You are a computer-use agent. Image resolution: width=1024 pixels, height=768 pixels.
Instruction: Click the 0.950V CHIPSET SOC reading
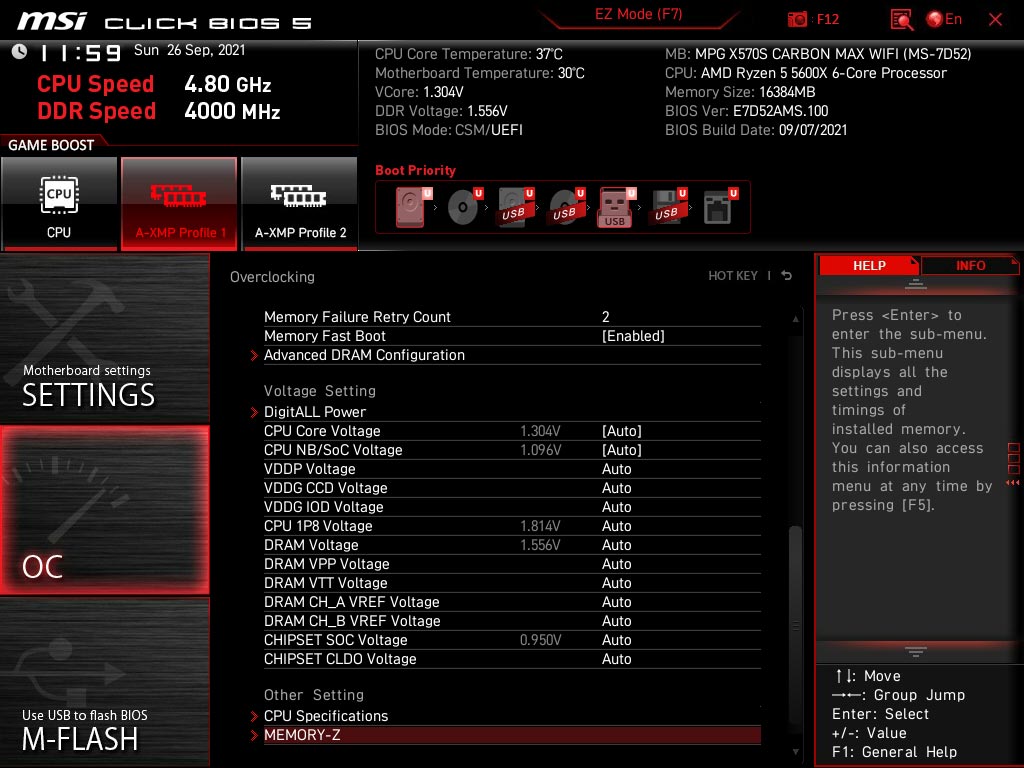pos(540,640)
